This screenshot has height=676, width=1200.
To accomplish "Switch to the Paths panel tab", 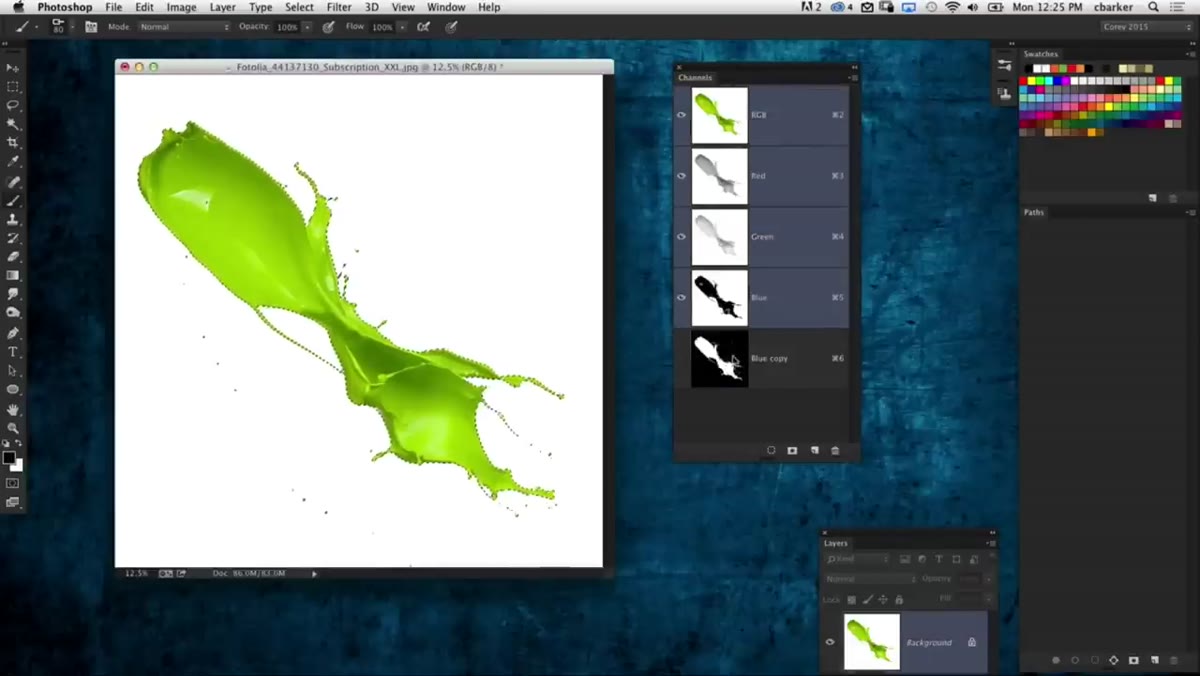I will point(1034,212).
